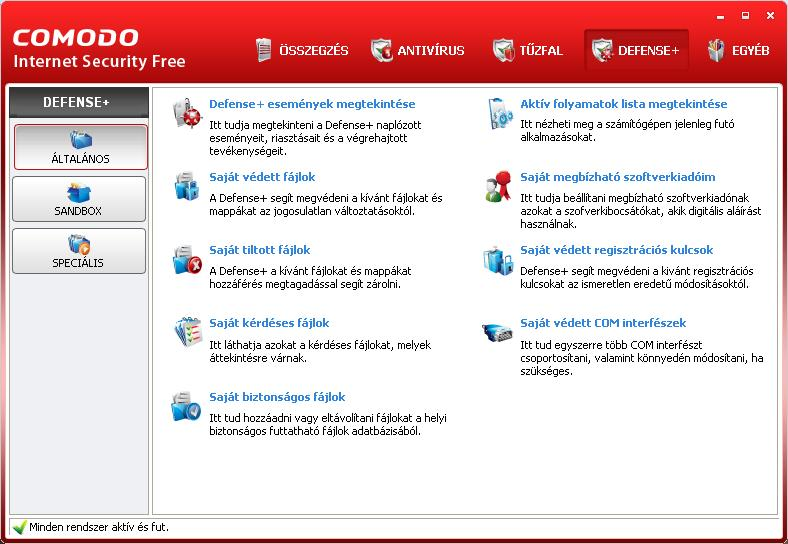
Task: Click the safe files shield folder icon
Action: pyautogui.click(x=185, y=406)
